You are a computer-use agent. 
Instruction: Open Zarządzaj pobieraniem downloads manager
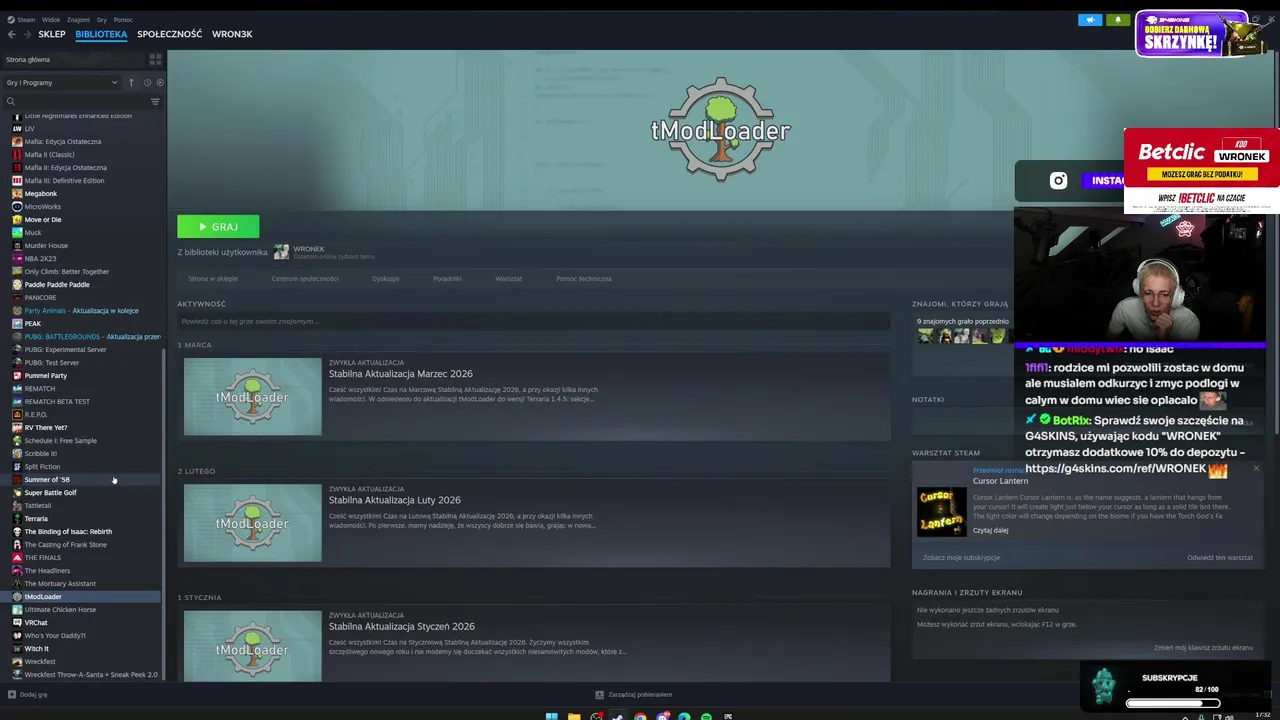(x=633, y=694)
